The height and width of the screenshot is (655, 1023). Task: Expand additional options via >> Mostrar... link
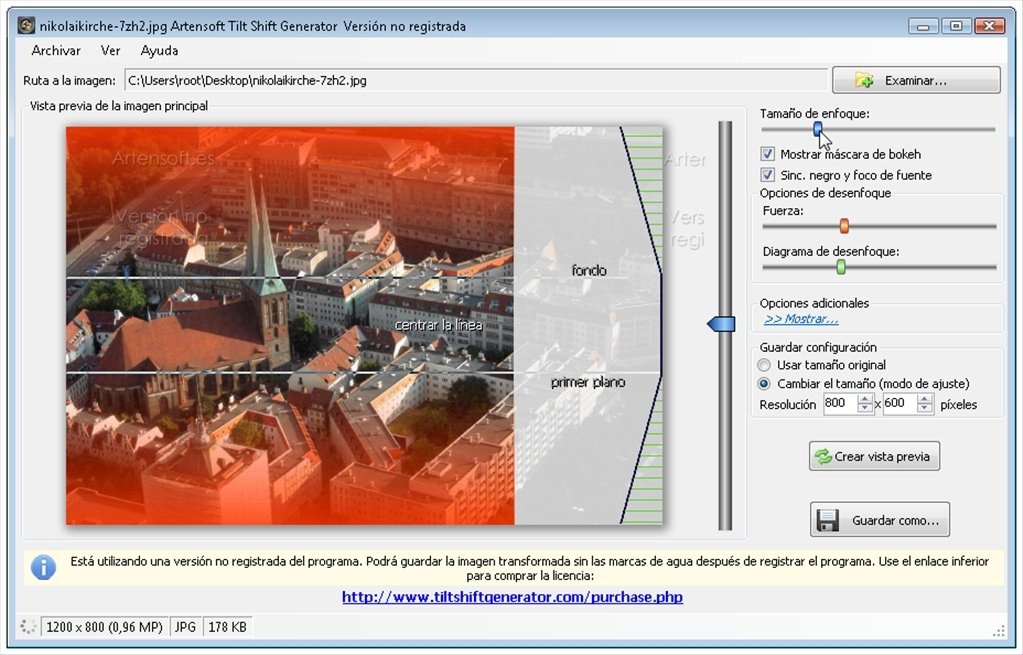coord(801,319)
